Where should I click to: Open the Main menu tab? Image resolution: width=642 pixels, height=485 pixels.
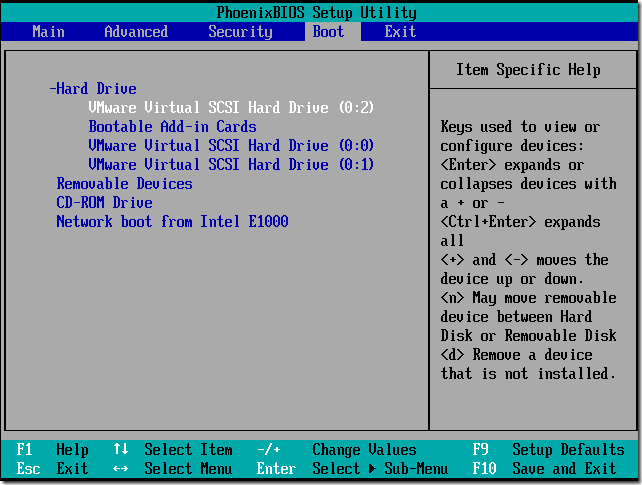coord(48,32)
